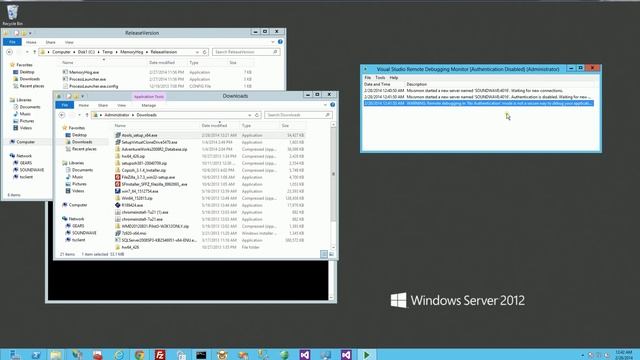This screenshot has width=640, height=360.
Task: Open recent locations dropdown in ReleaseVersion window
Action: pos(27,52)
